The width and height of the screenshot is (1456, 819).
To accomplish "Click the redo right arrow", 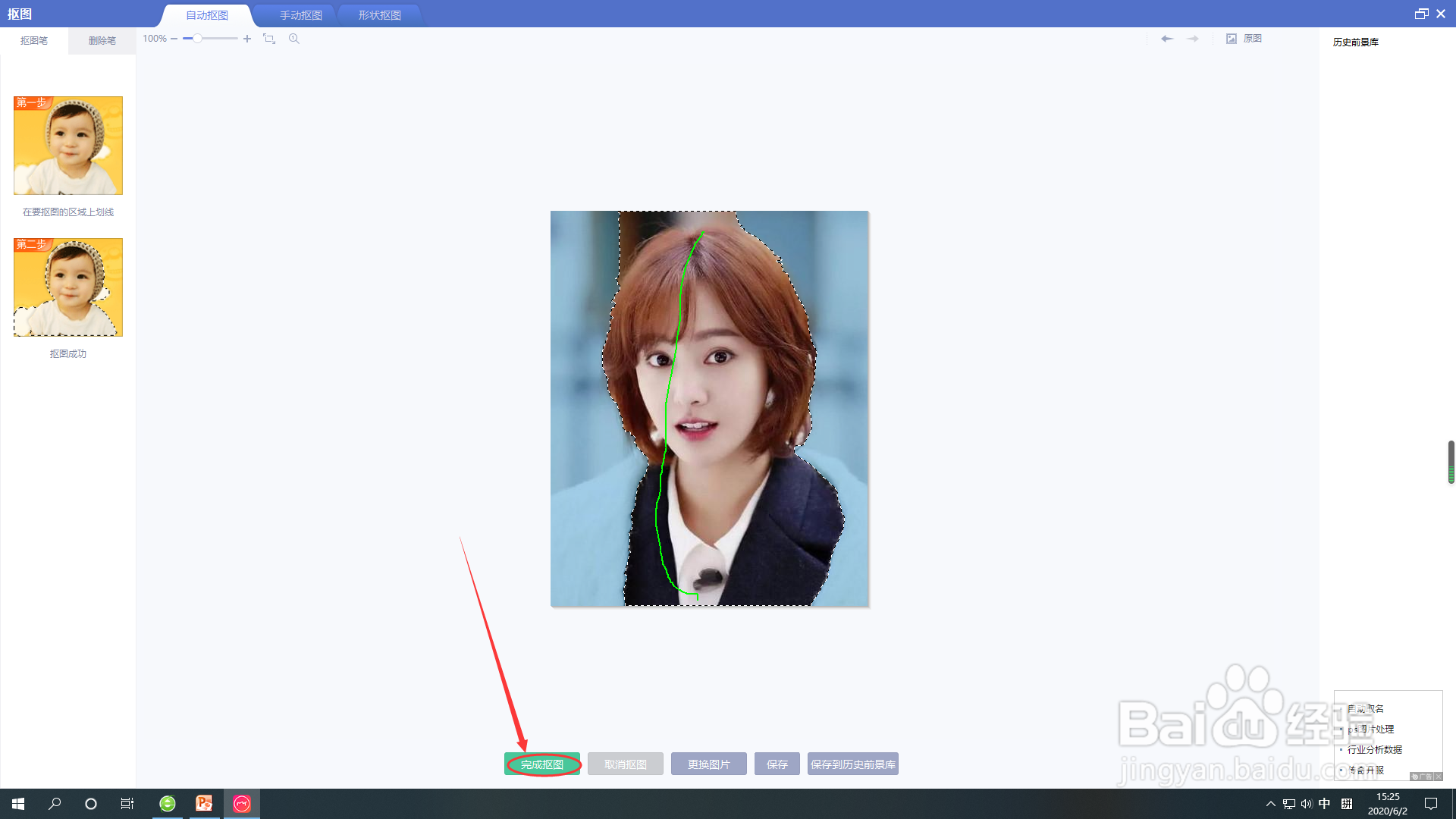I will click(x=1193, y=39).
